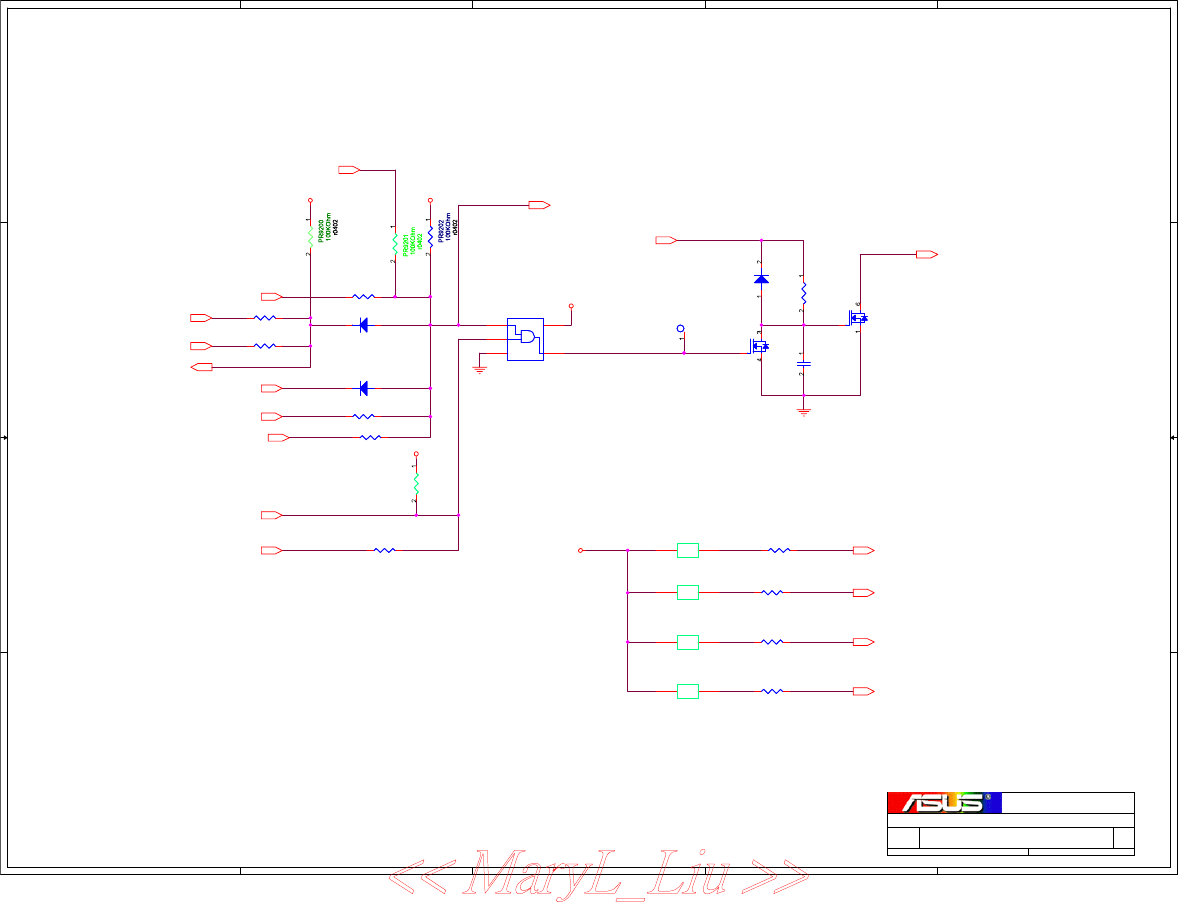Click the output port of the bottom jumper row
The height and width of the screenshot is (902, 1178).
pos(864,692)
